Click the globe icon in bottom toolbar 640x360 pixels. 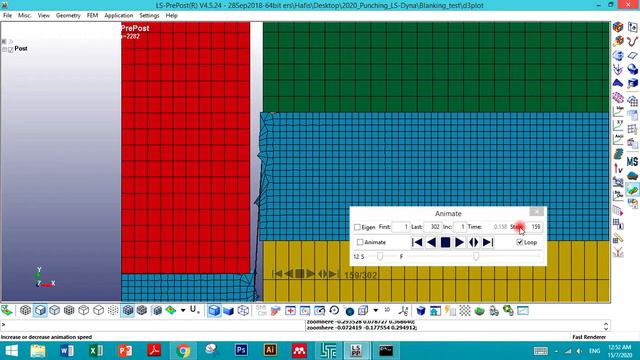coord(349,311)
